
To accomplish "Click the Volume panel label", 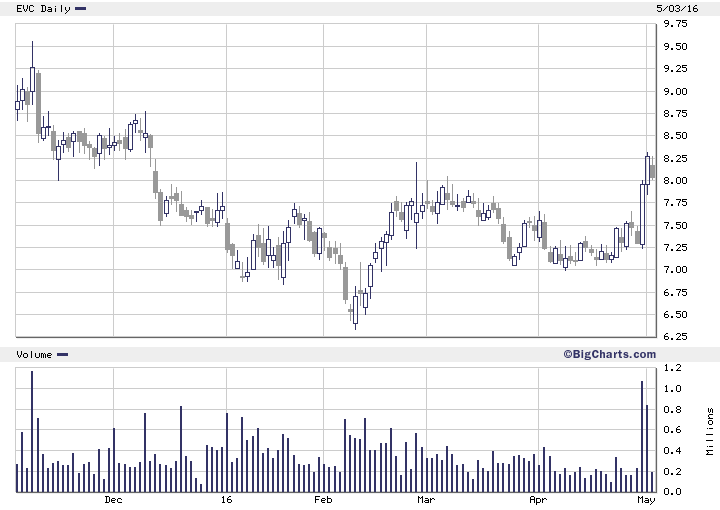I will (x=34, y=355).
